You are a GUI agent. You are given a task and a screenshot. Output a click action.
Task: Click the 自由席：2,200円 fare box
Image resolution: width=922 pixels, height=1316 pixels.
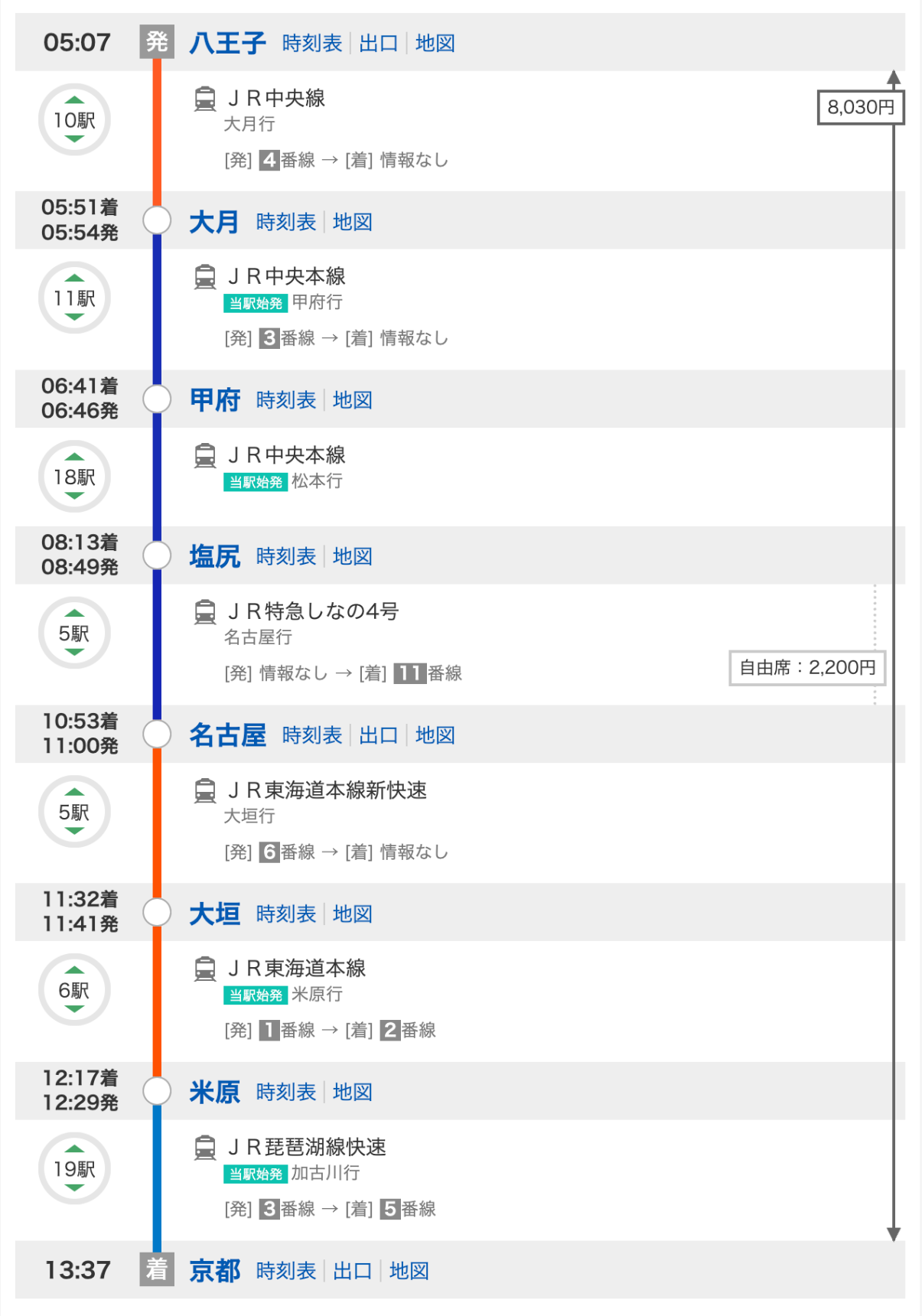click(x=807, y=668)
